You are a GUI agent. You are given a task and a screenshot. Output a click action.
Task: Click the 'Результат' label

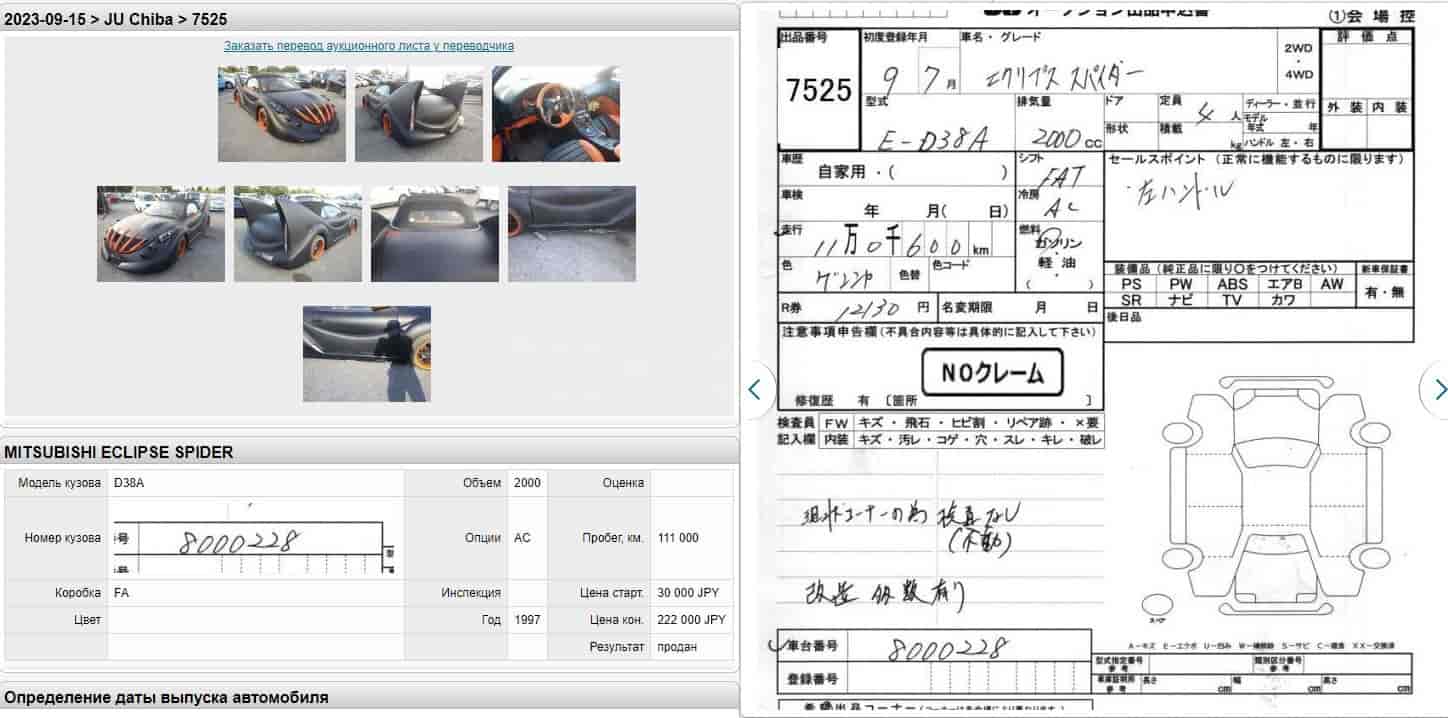[x=617, y=647]
